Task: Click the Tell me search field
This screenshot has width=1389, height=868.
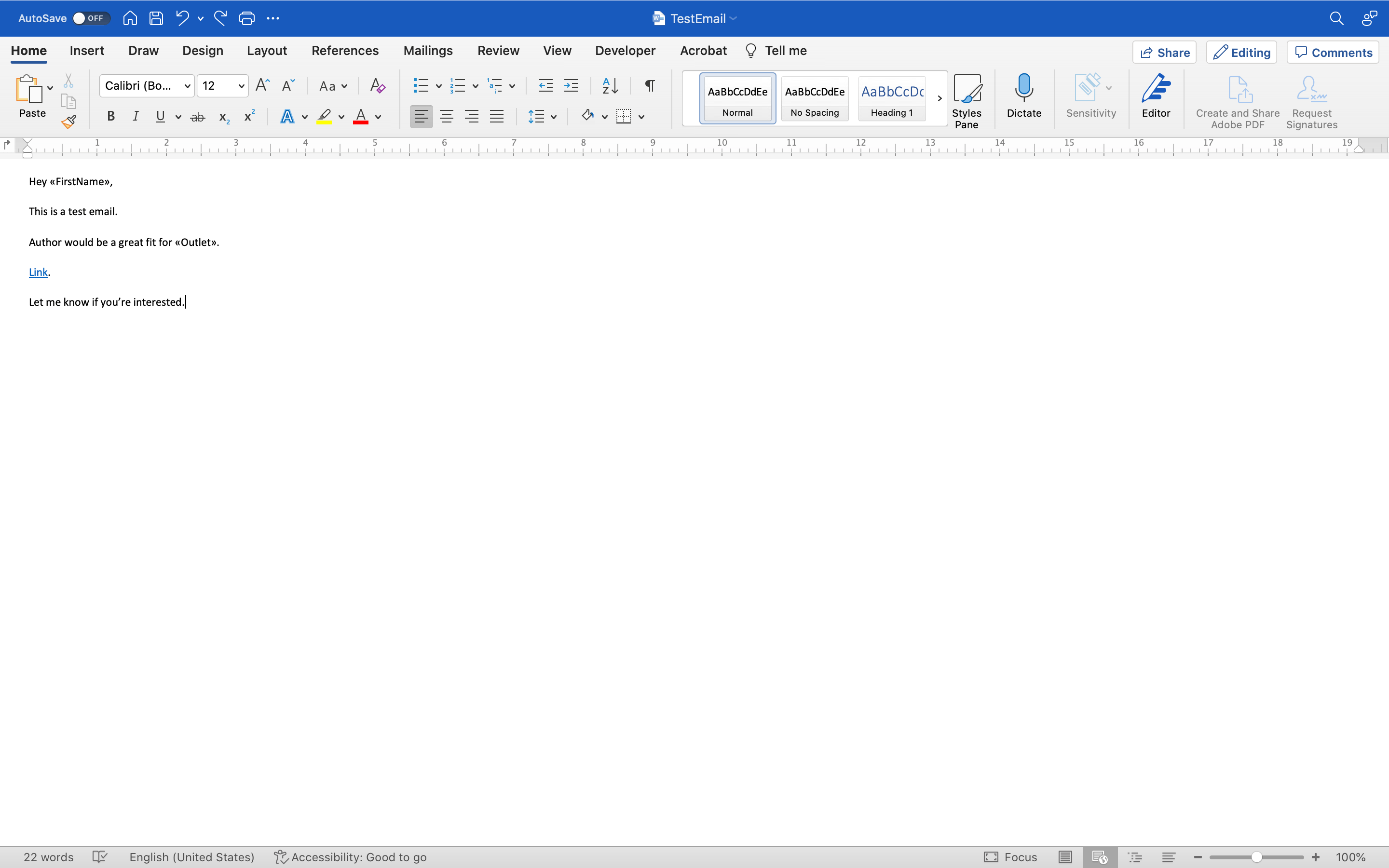Action: click(x=776, y=51)
